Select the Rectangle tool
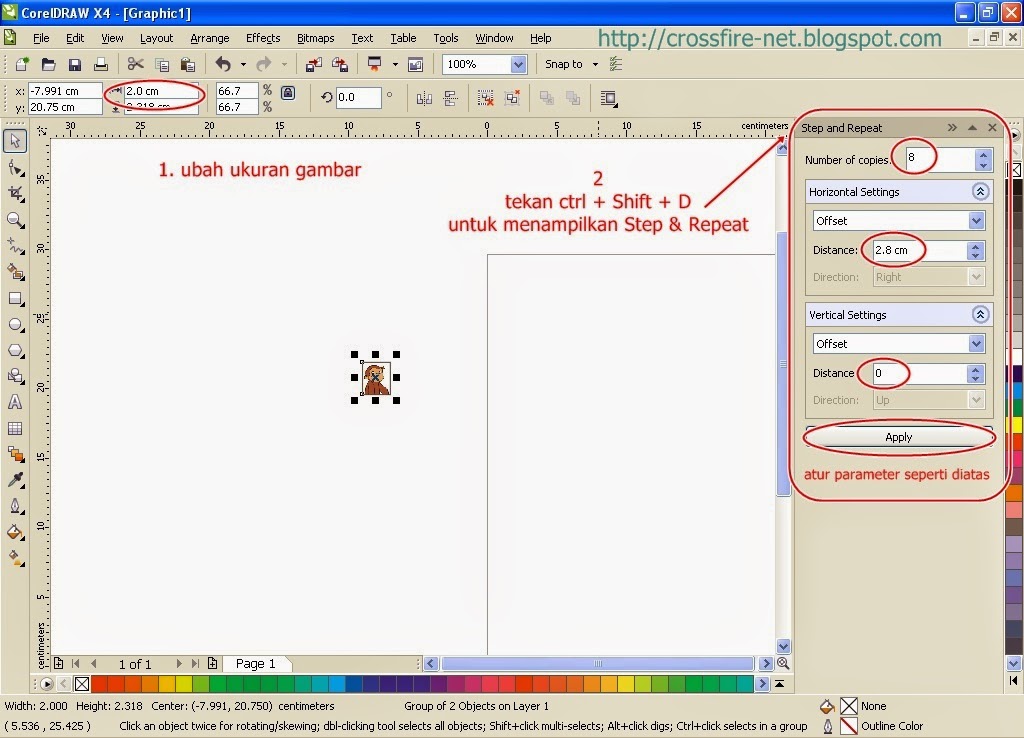This screenshot has height=738, width=1024. pyautogui.click(x=15, y=298)
